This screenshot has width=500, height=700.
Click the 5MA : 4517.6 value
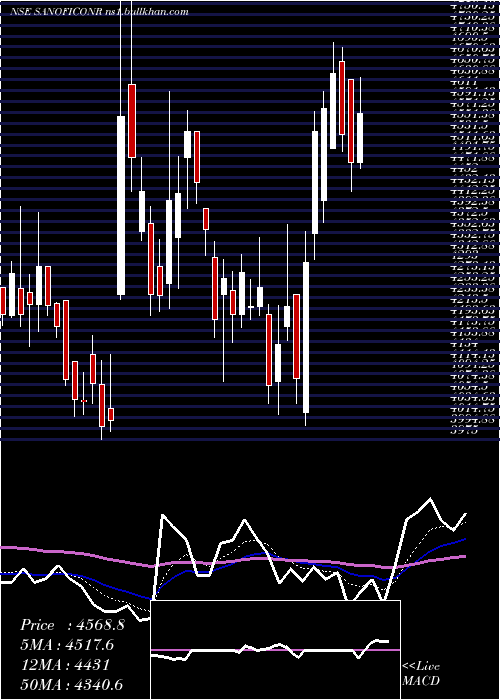[67, 645]
